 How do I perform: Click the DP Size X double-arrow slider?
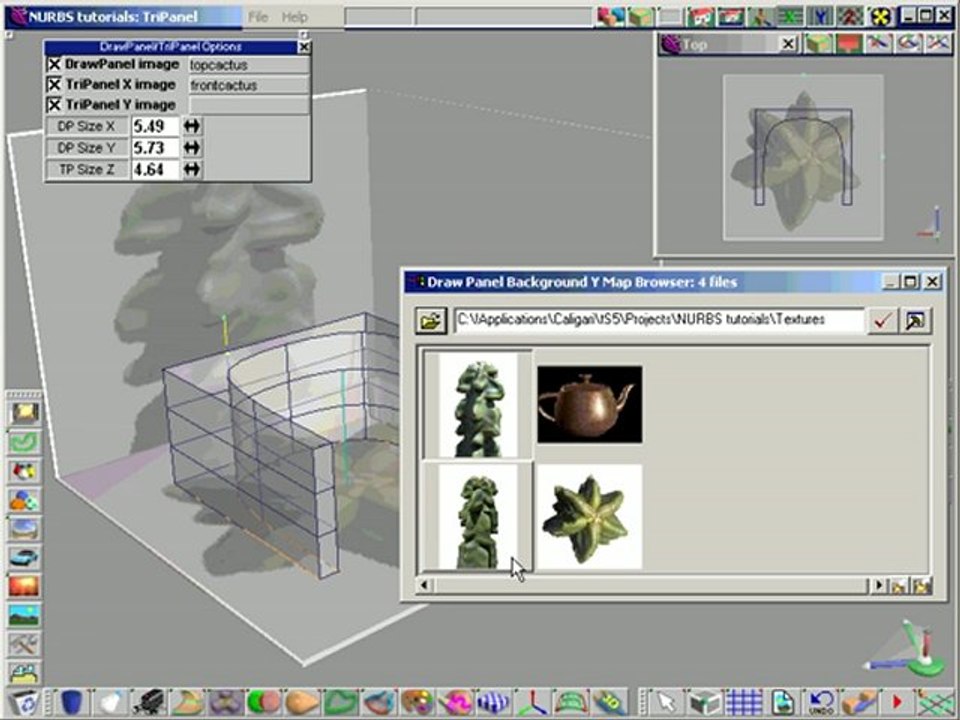coord(192,126)
